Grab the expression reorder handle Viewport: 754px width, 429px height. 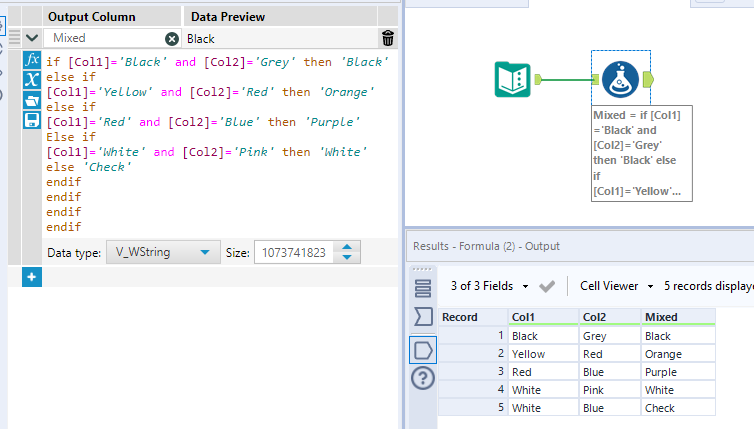[14, 37]
